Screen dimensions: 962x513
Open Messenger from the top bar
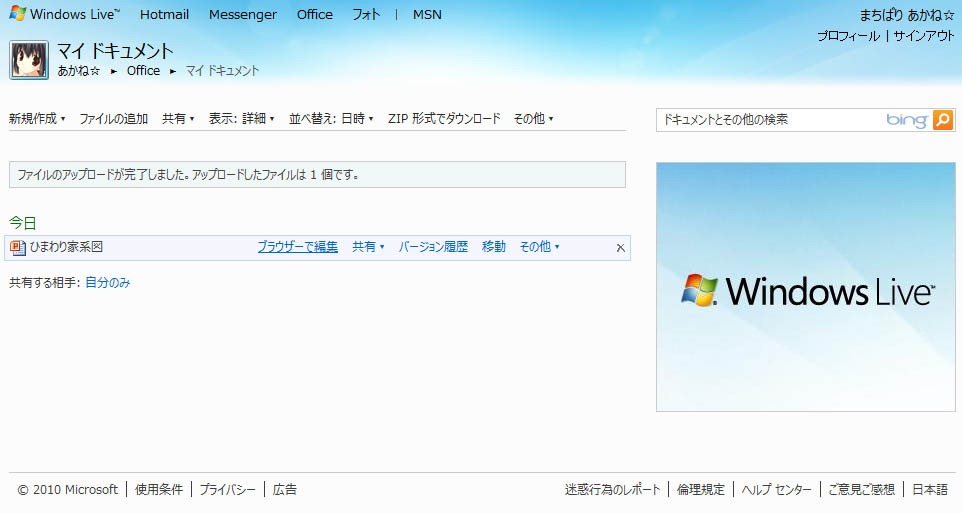pos(242,14)
